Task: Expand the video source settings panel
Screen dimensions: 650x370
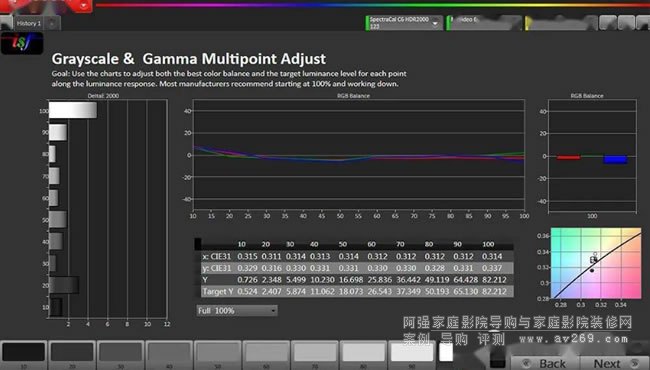Action: (483, 23)
